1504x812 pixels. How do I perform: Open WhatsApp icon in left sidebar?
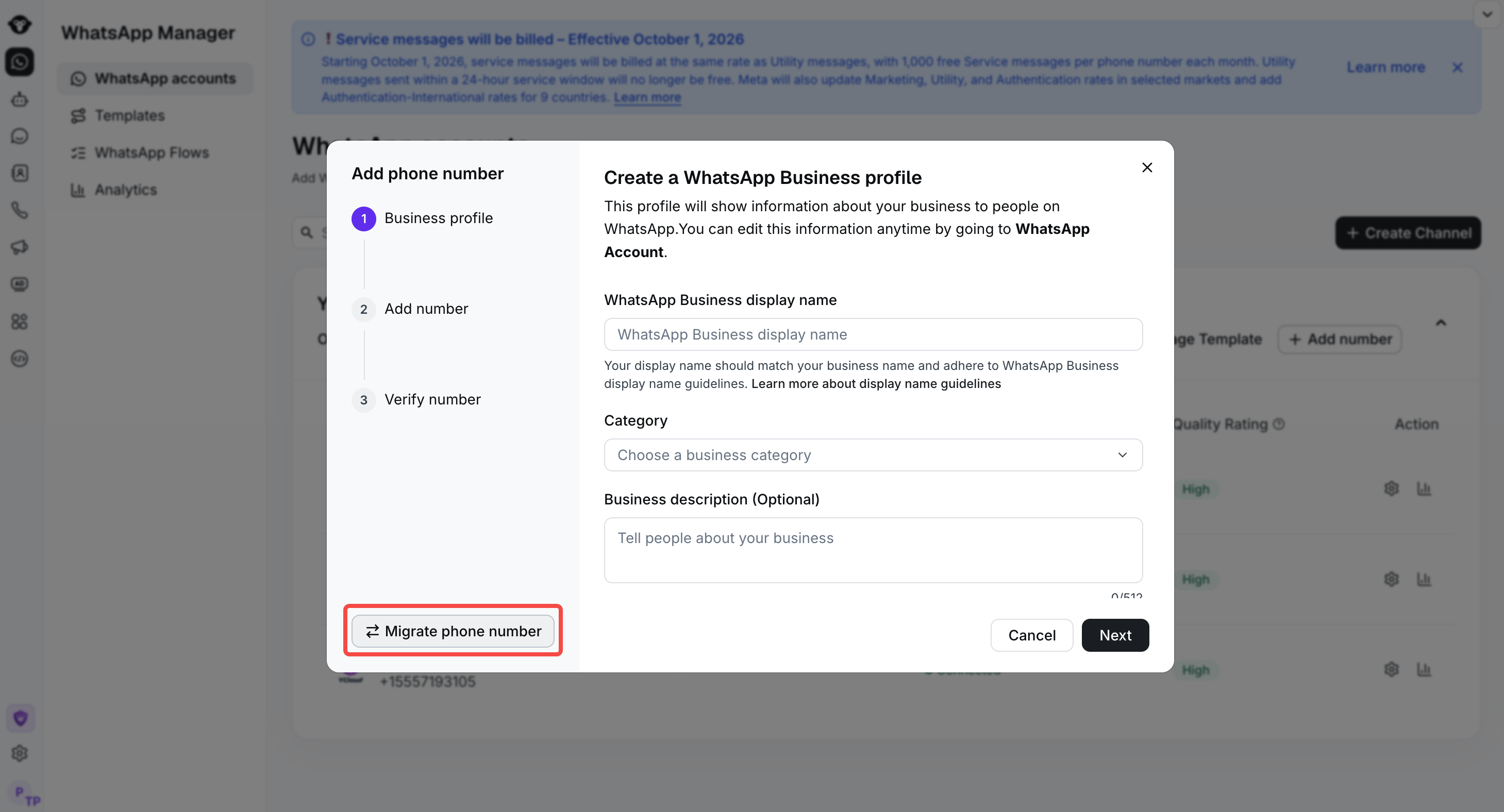coord(20,62)
